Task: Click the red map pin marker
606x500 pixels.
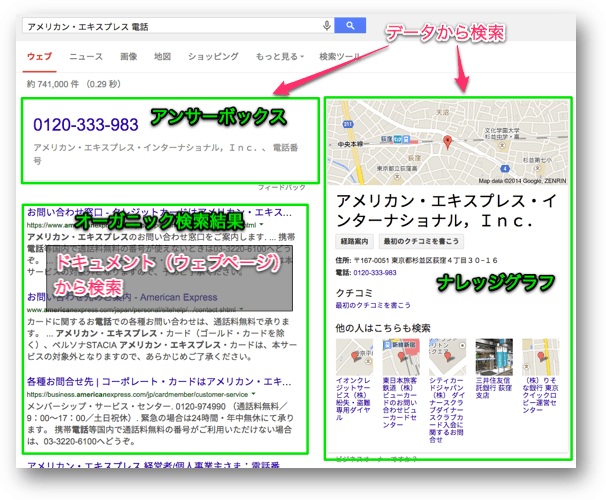Action: point(447,142)
